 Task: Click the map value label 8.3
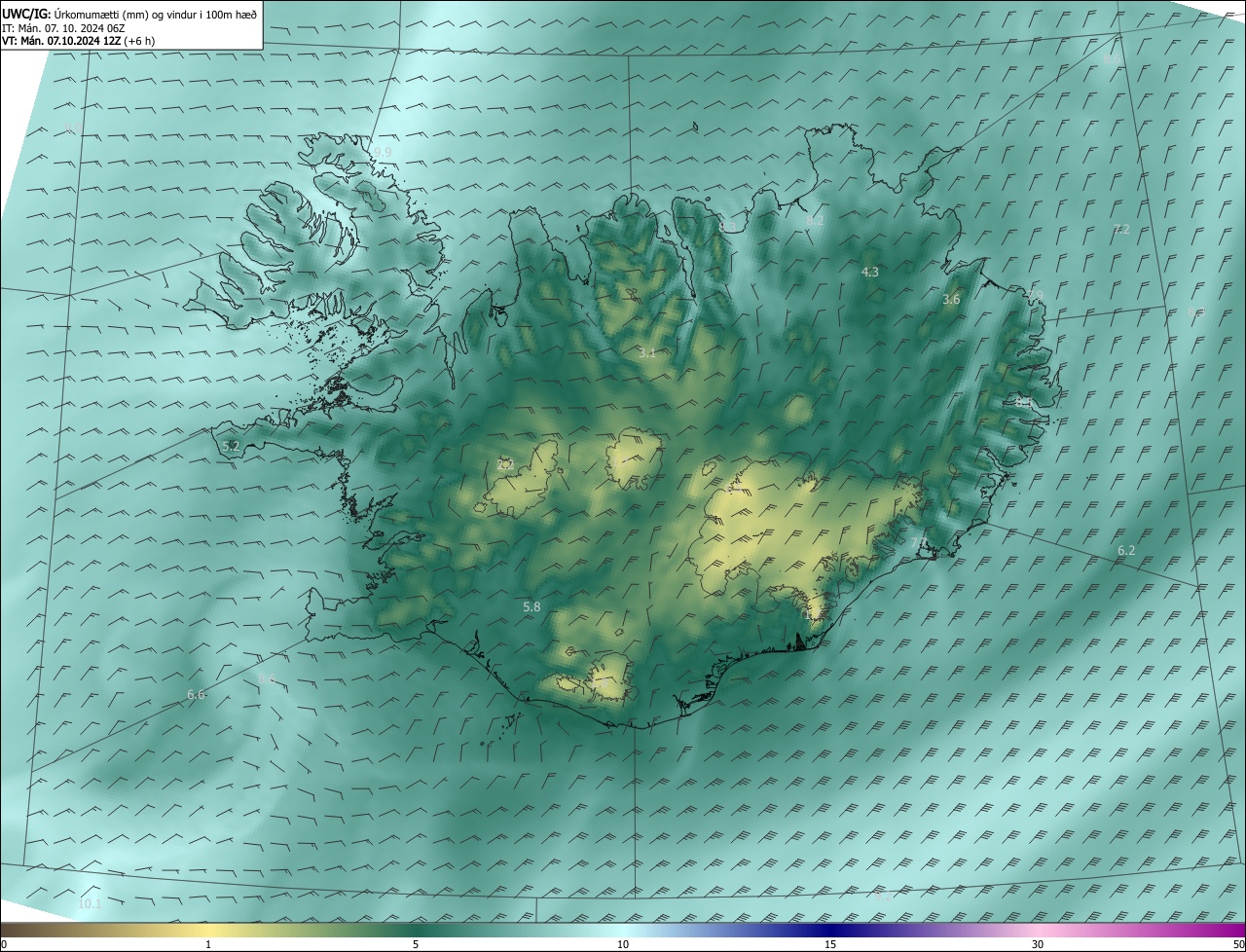[728, 226]
